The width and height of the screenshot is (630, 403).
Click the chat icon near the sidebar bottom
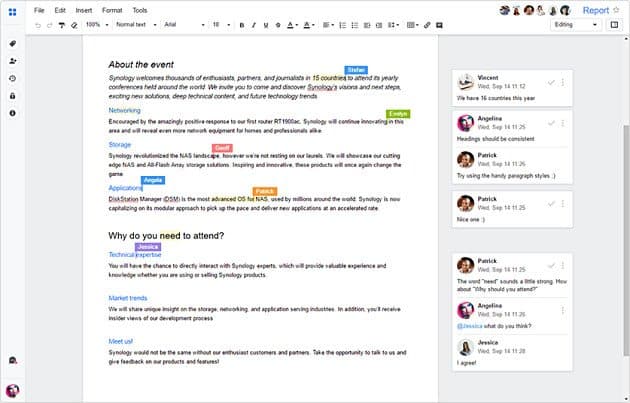[12, 360]
